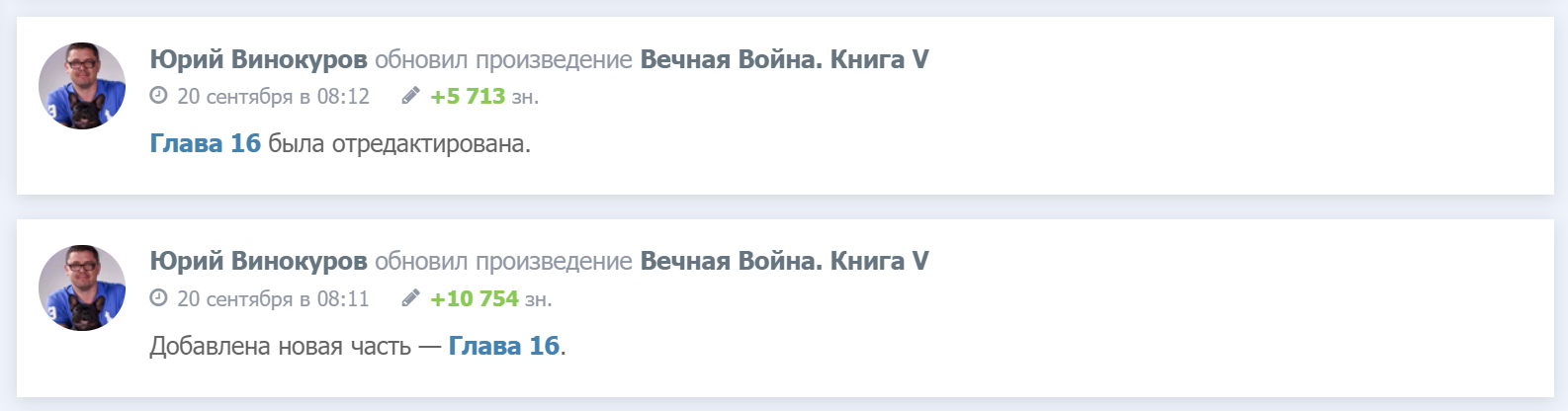The width and height of the screenshot is (1568, 411).
Task: Click the clock icon beside the 08:12 timestamp
Action: click(x=158, y=96)
